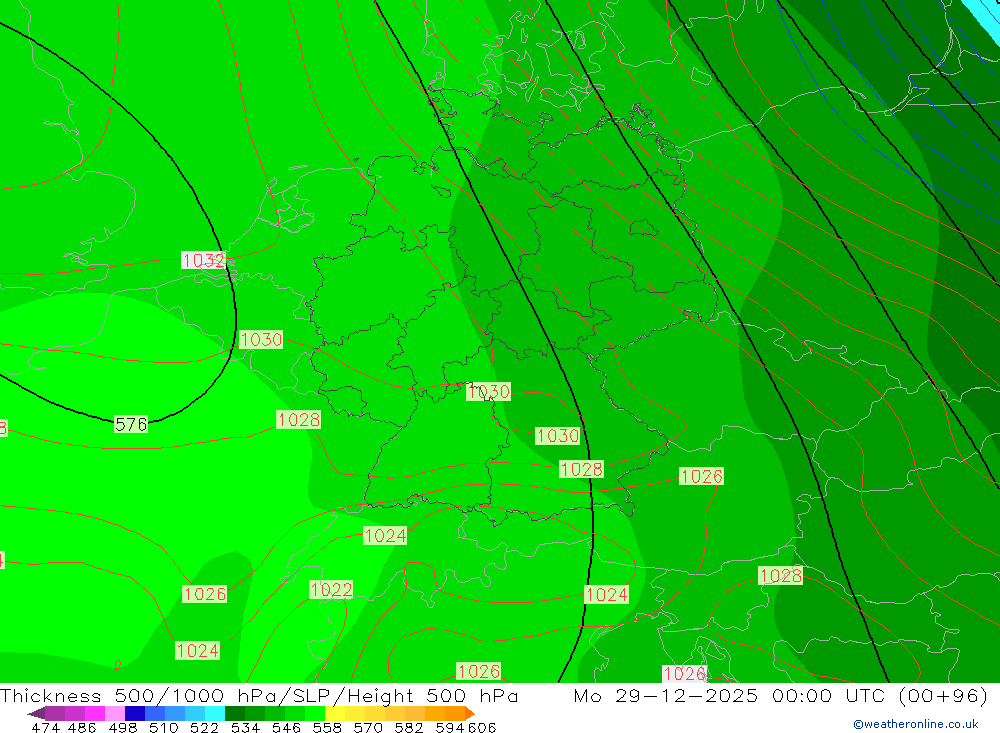Screen dimensions: 1000x733
Task: Click the 546 legend value
Action: 286,727
